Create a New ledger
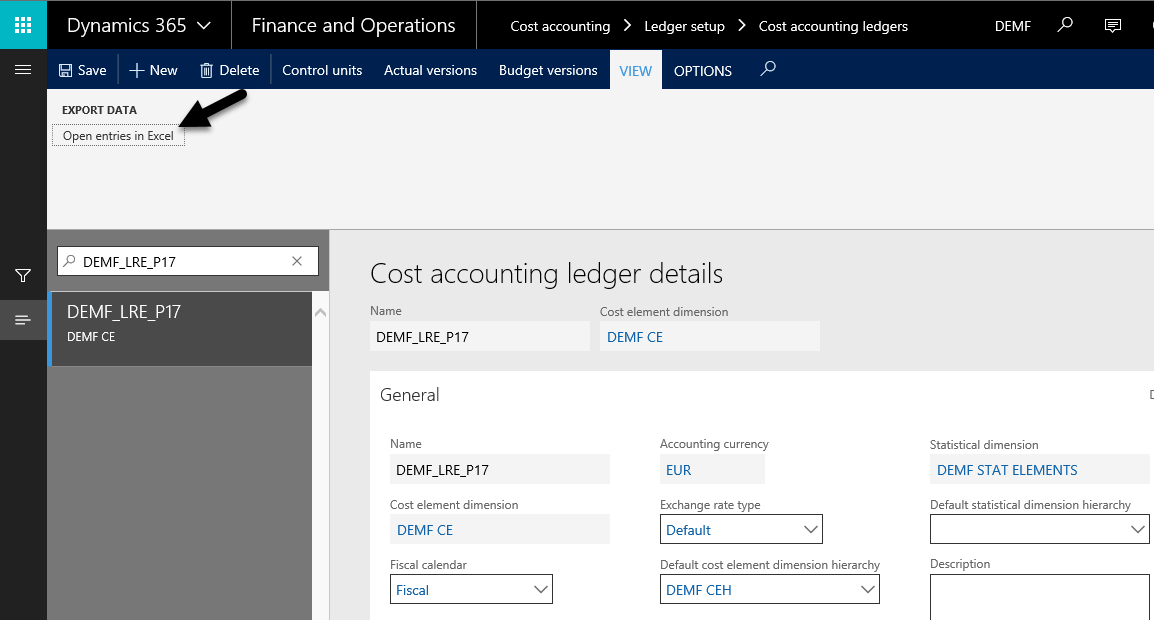The width and height of the screenshot is (1154, 620). [x=153, y=70]
